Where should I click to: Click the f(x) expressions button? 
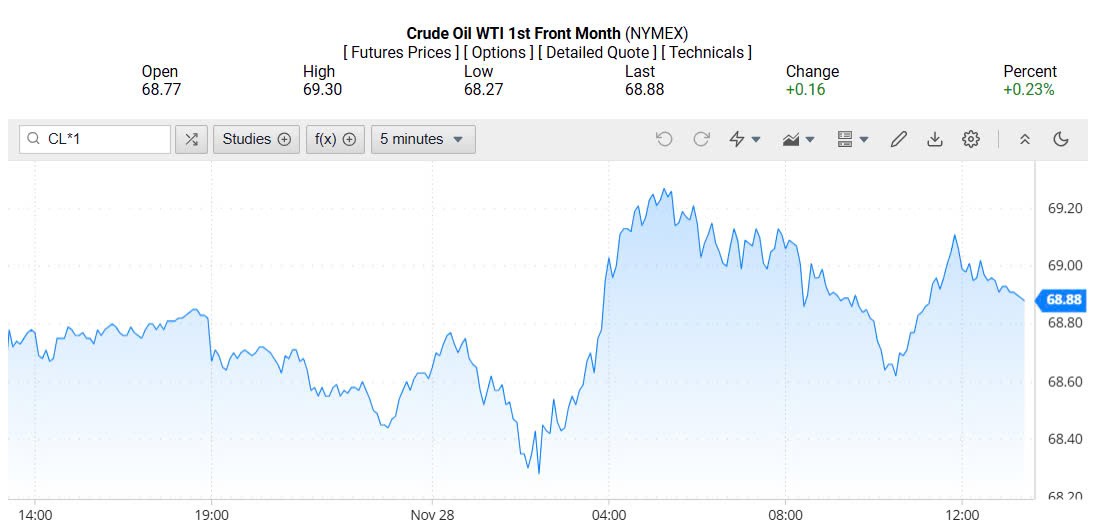(335, 139)
